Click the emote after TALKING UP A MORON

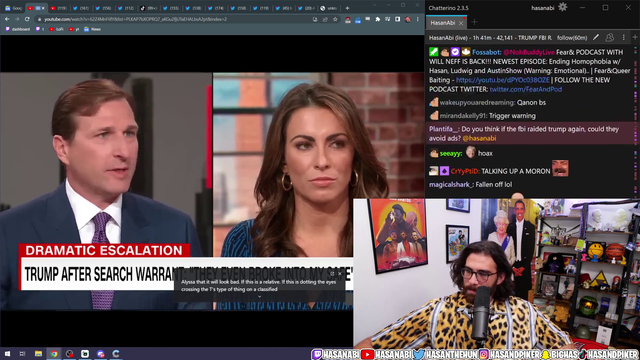560,168
